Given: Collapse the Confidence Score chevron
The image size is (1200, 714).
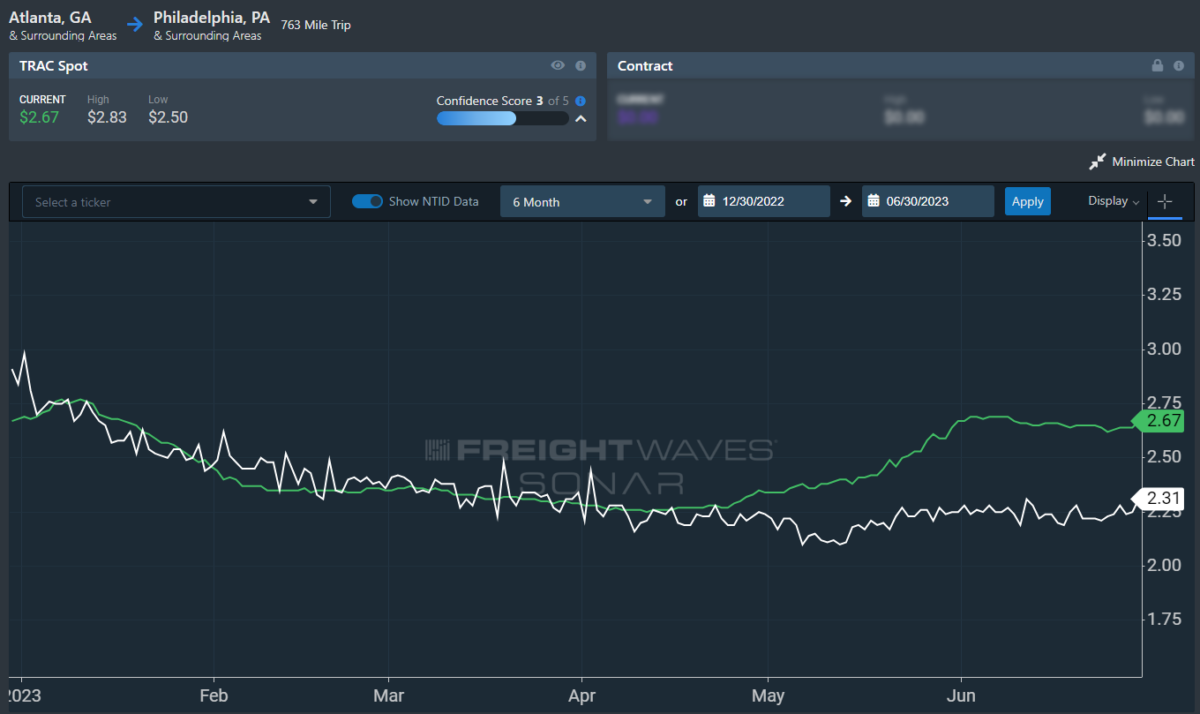Looking at the screenshot, I should 578,118.
